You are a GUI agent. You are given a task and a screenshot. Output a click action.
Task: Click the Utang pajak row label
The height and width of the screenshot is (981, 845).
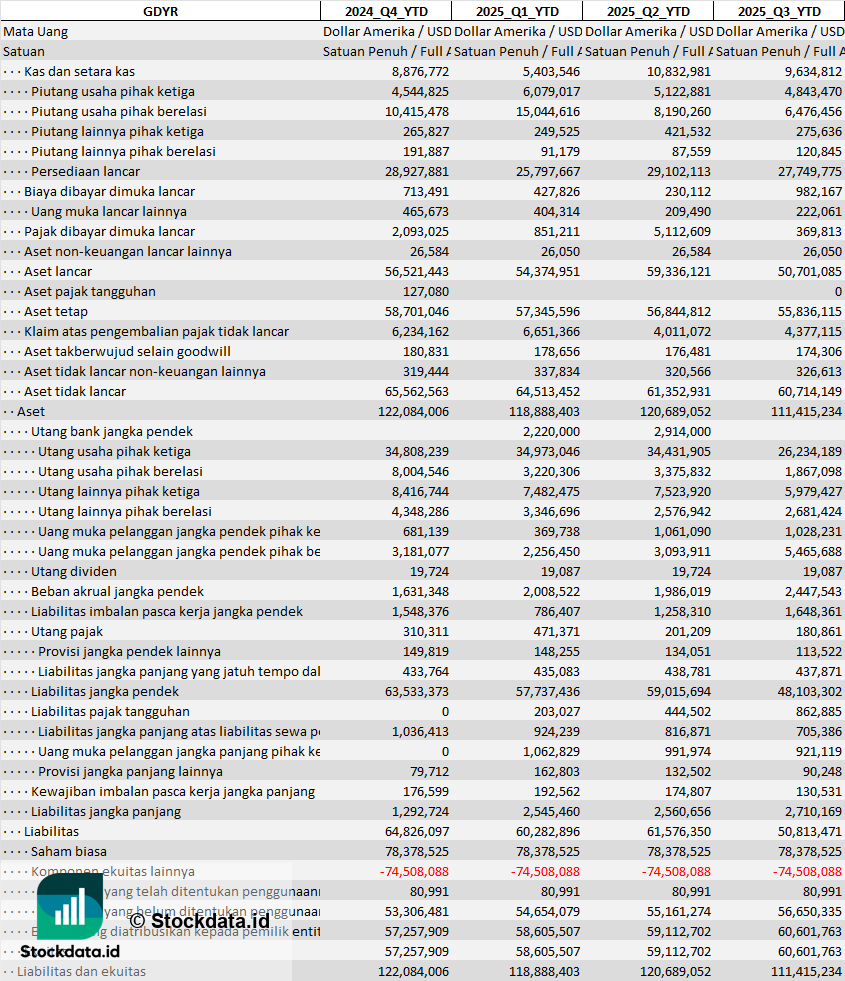(x=66, y=632)
